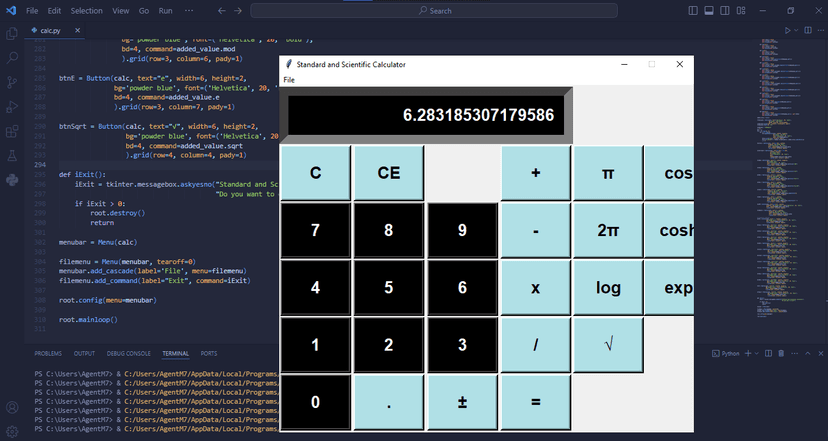Viewport: 828px width, 441px height.
Task: Open the Search view in activity bar
Action: tap(12, 58)
